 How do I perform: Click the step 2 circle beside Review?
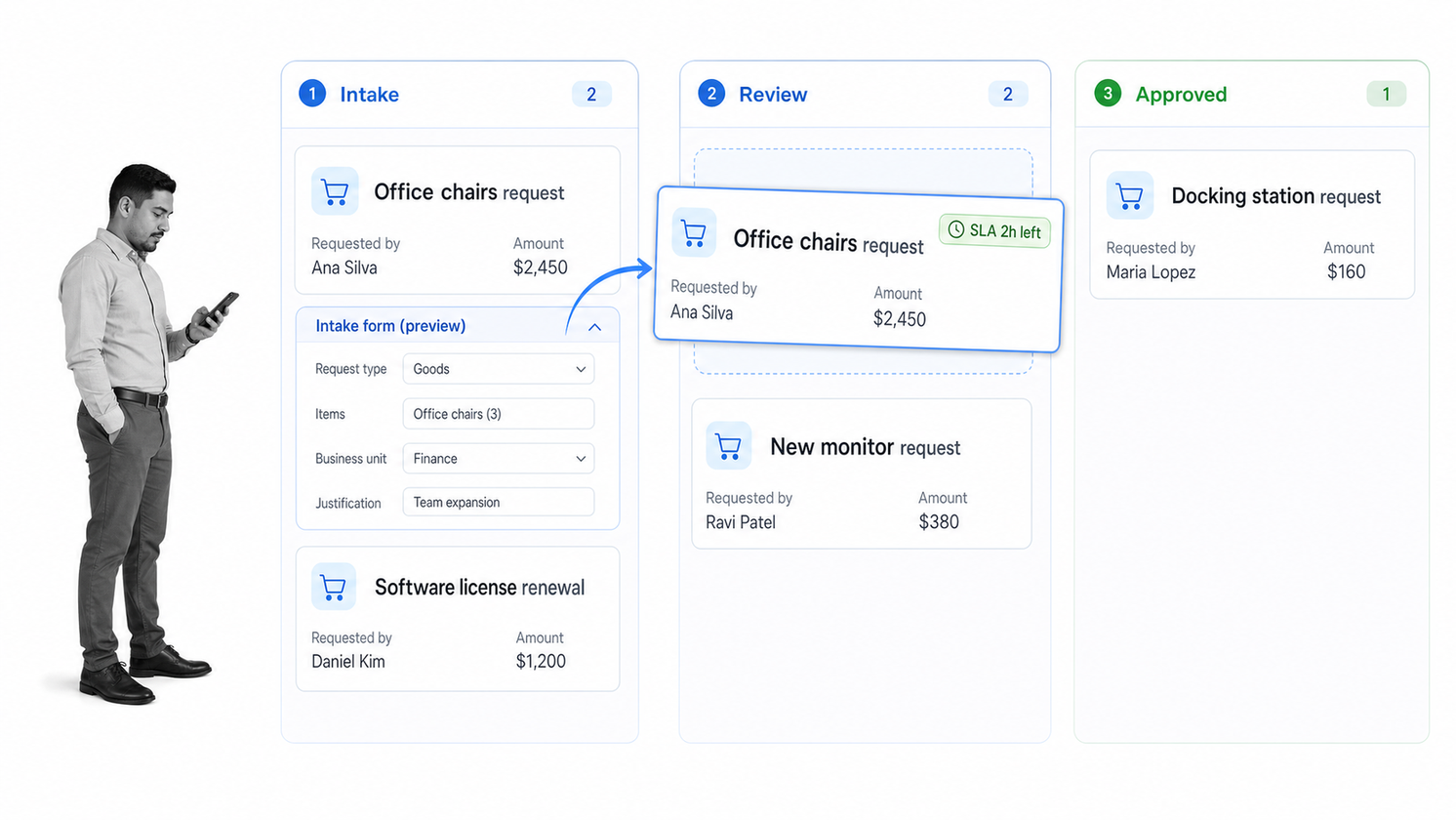[x=711, y=94]
